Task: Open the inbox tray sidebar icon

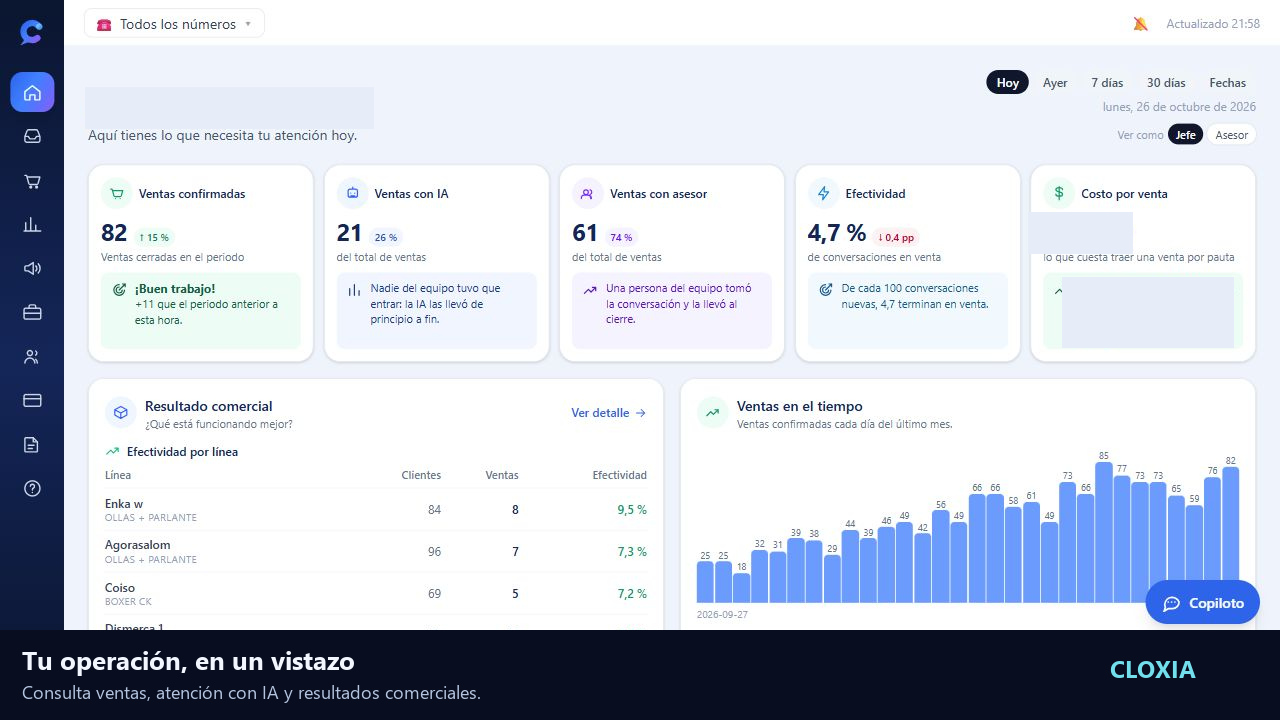Action: (32, 136)
